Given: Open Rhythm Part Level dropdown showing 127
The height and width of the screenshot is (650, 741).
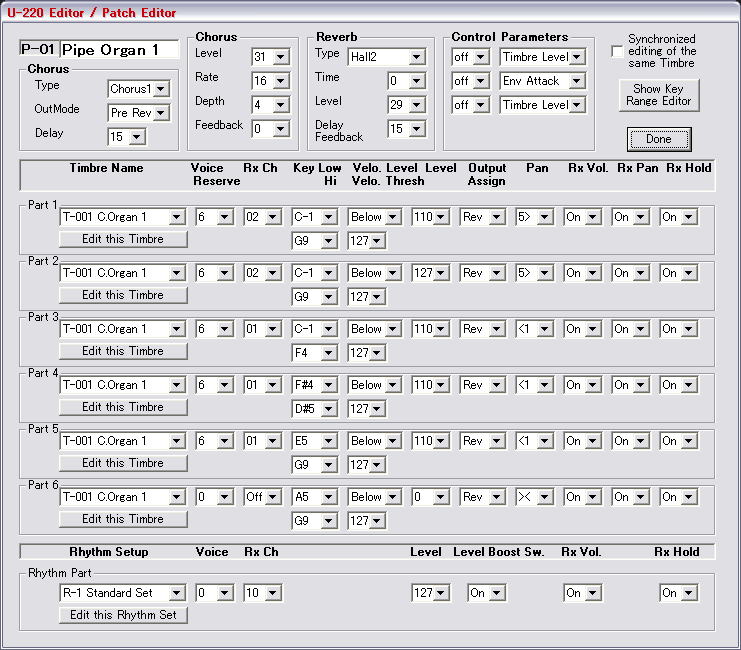Looking at the screenshot, I should click(x=431, y=593).
